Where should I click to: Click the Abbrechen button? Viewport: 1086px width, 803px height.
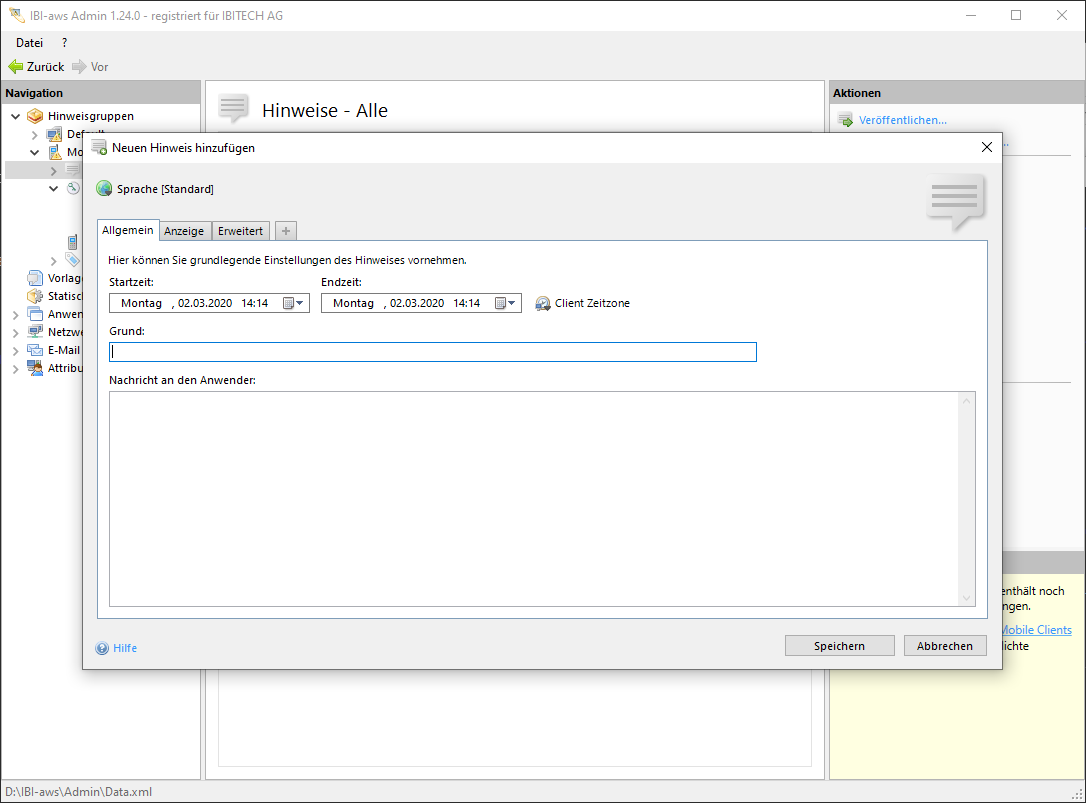click(x=944, y=646)
